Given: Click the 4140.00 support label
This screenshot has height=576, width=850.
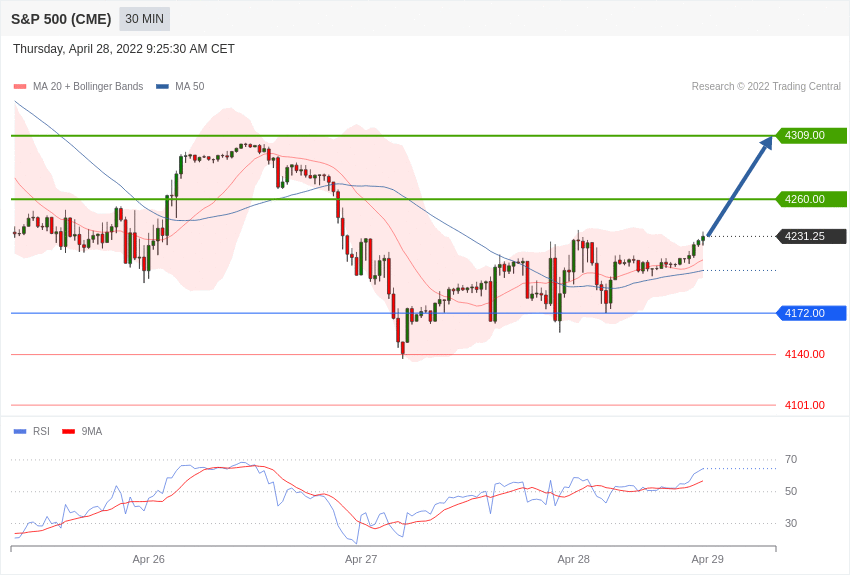Looking at the screenshot, I should tap(804, 354).
